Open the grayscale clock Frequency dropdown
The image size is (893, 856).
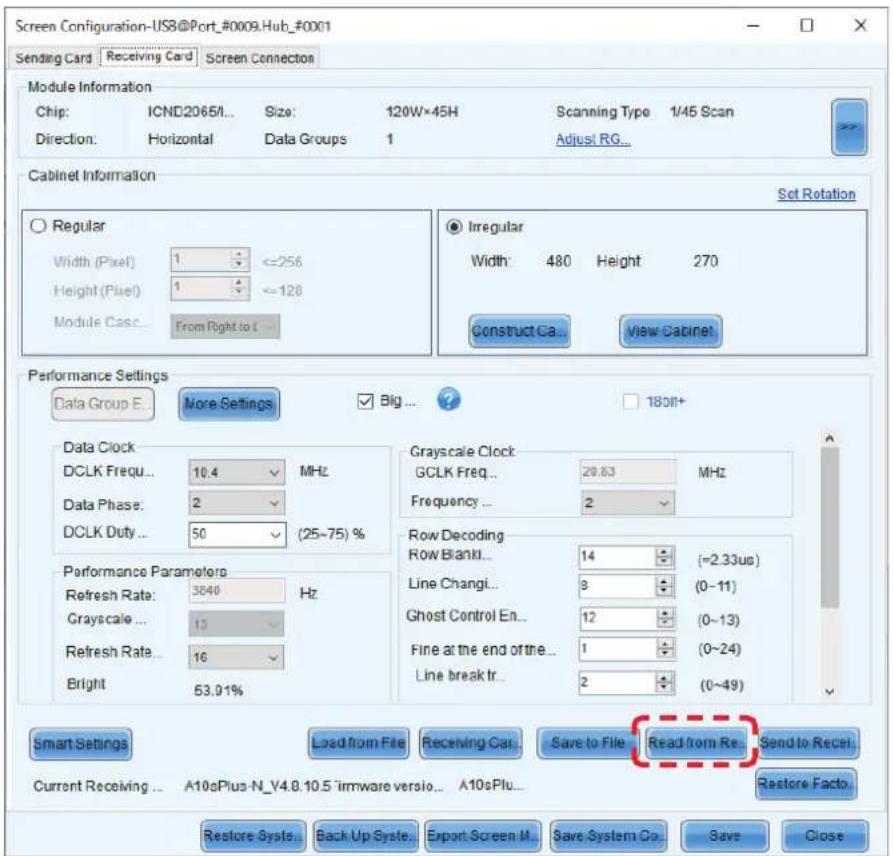coord(628,503)
